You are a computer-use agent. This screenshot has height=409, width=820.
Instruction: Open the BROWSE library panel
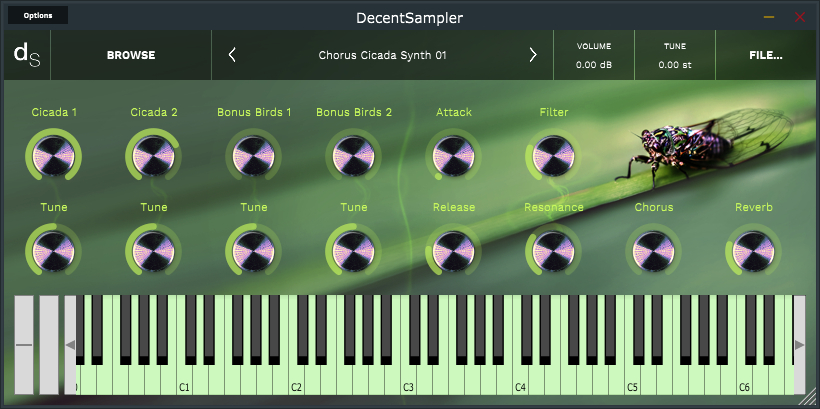(131, 55)
